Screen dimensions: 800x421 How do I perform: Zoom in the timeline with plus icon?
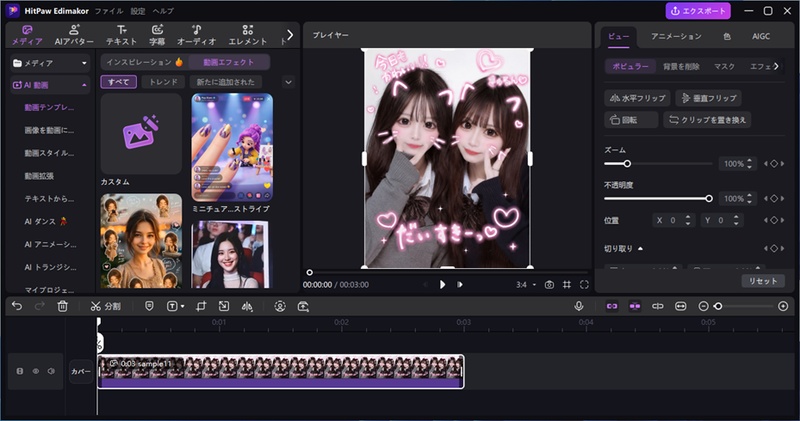[x=783, y=306]
